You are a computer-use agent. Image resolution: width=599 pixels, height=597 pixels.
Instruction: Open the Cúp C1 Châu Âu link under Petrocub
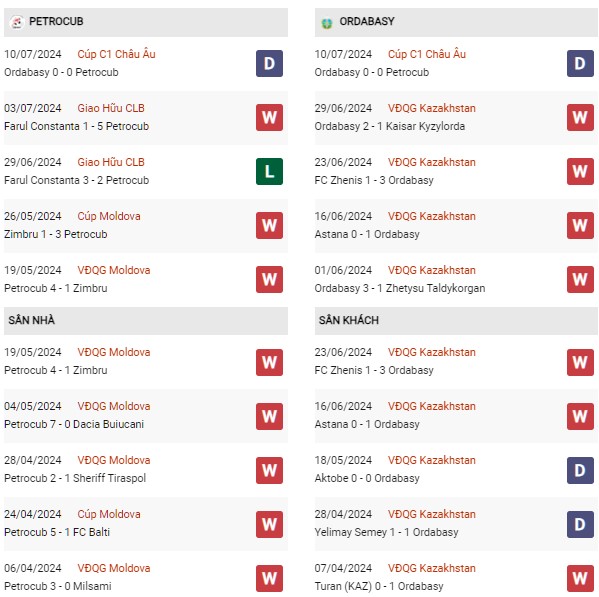point(117,54)
